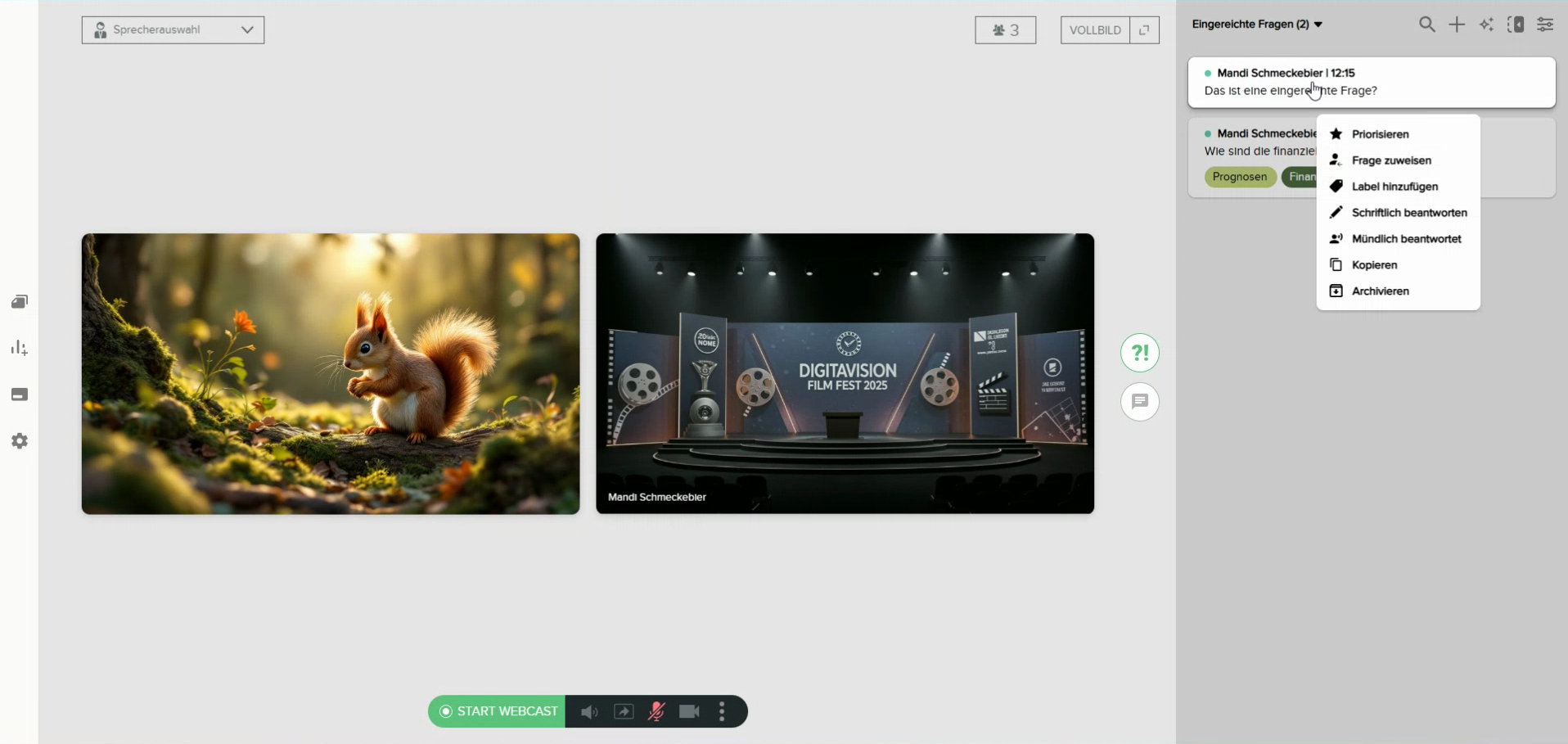
Task: Select Archivieren in the context menu
Action: point(1380,291)
